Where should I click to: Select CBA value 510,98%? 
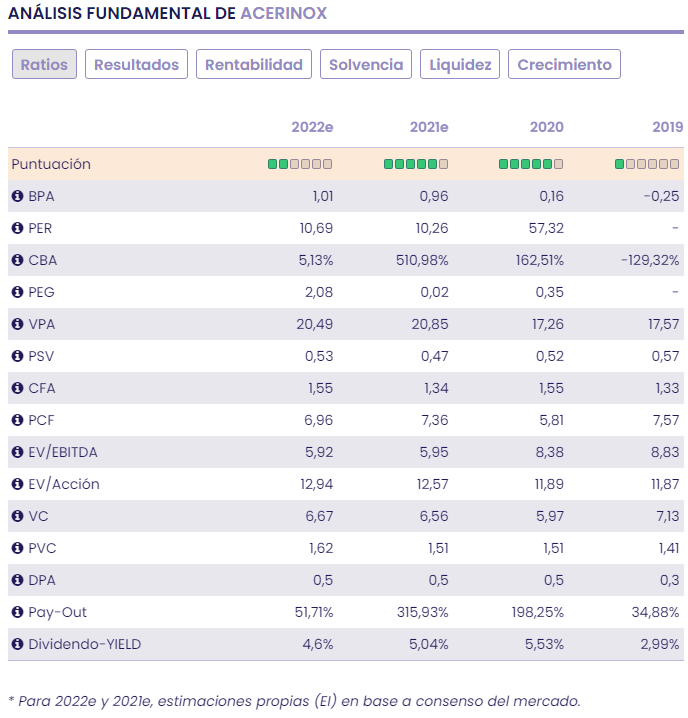422,261
